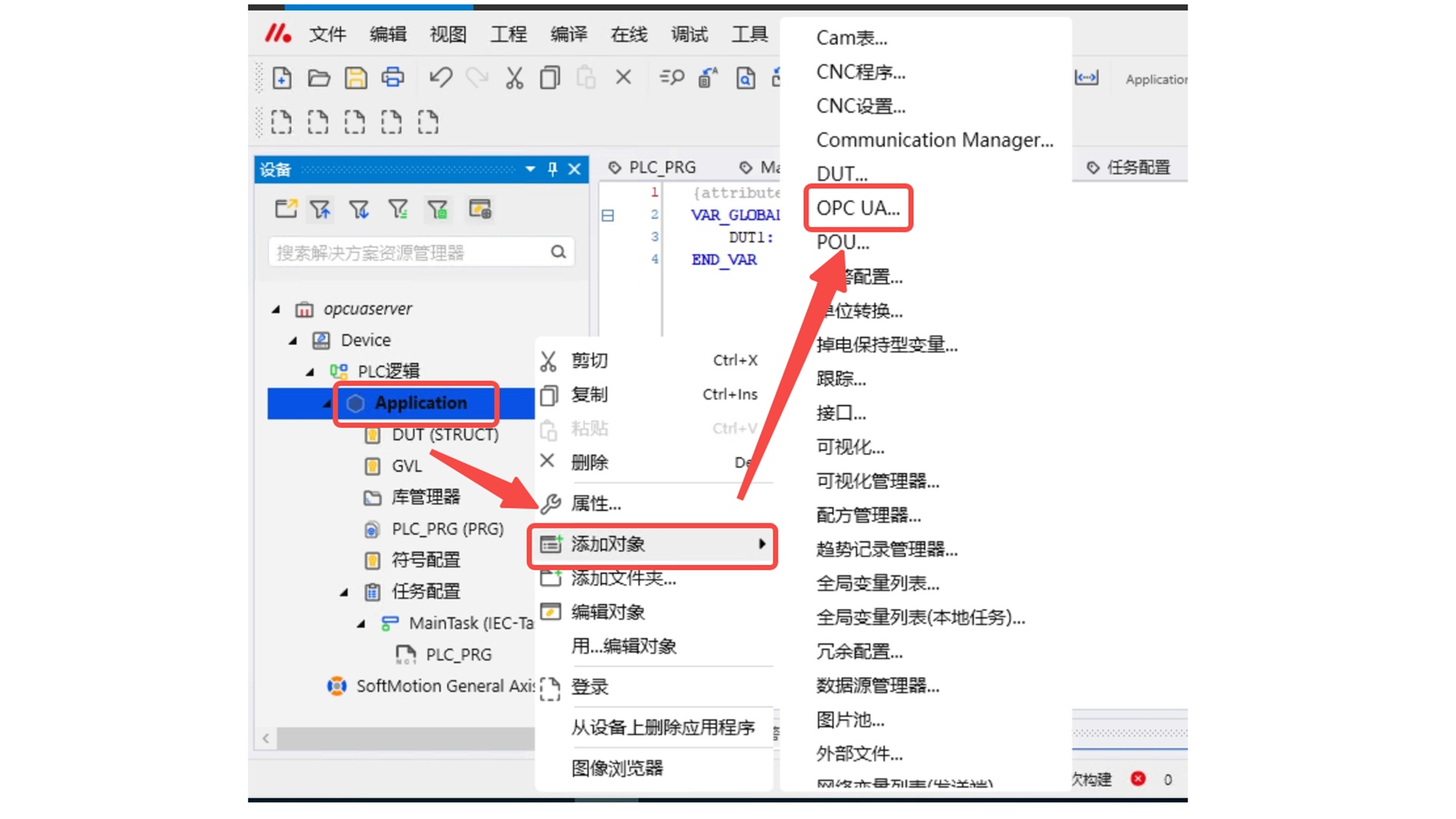Click the new file toolbar icon
The image size is (1456, 819).
[x=281, y=78]
